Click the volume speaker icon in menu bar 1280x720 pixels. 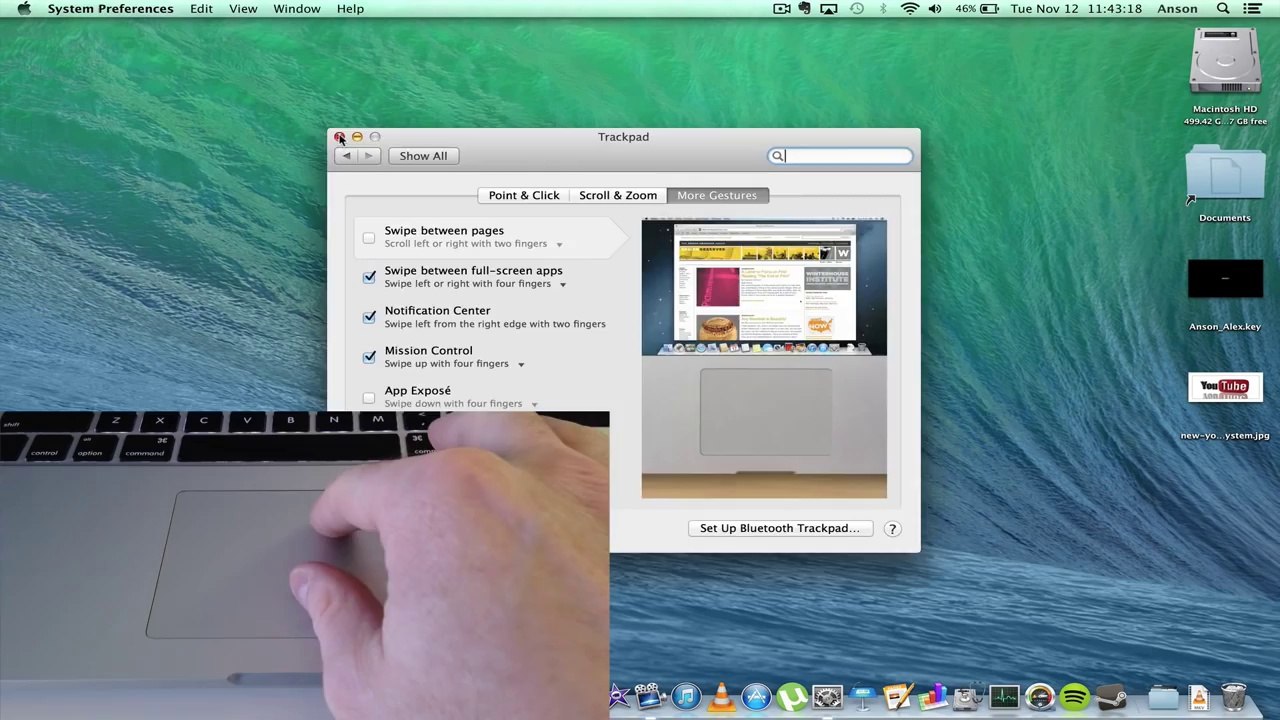(x=935, y=9)
